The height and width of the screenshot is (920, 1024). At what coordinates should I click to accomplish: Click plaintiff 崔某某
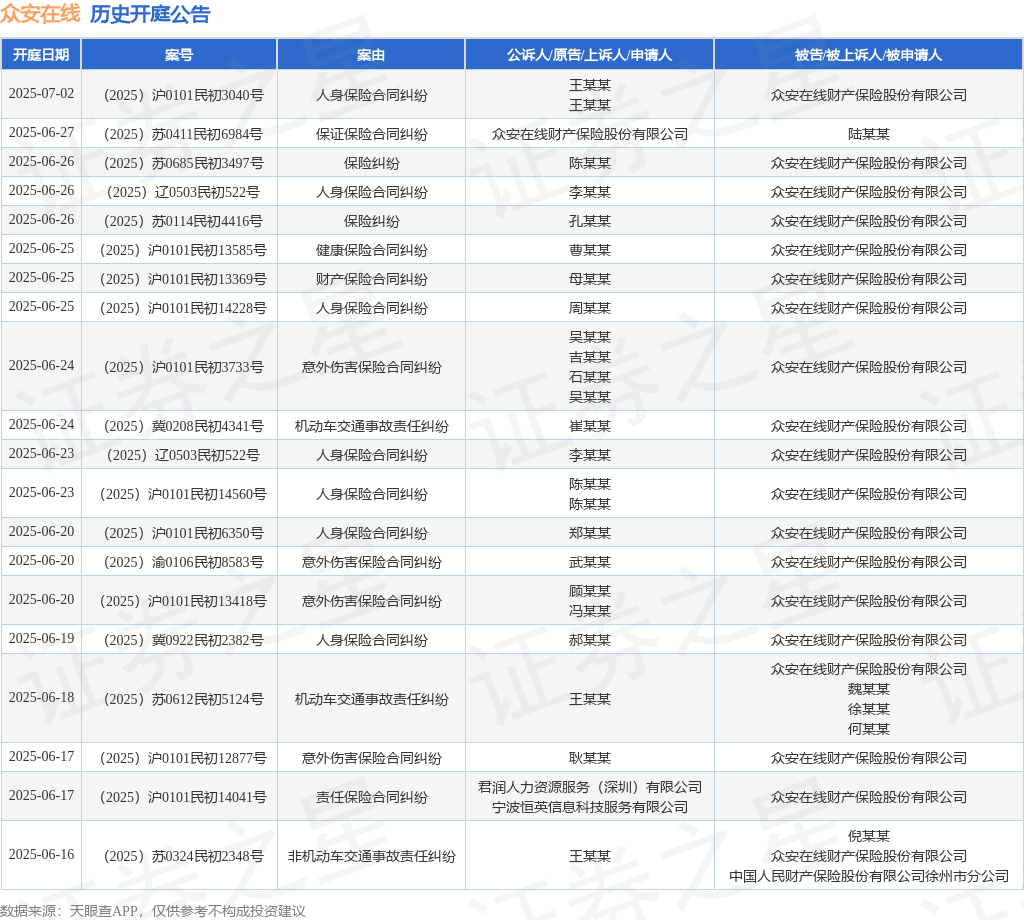[x=590, y=426]
